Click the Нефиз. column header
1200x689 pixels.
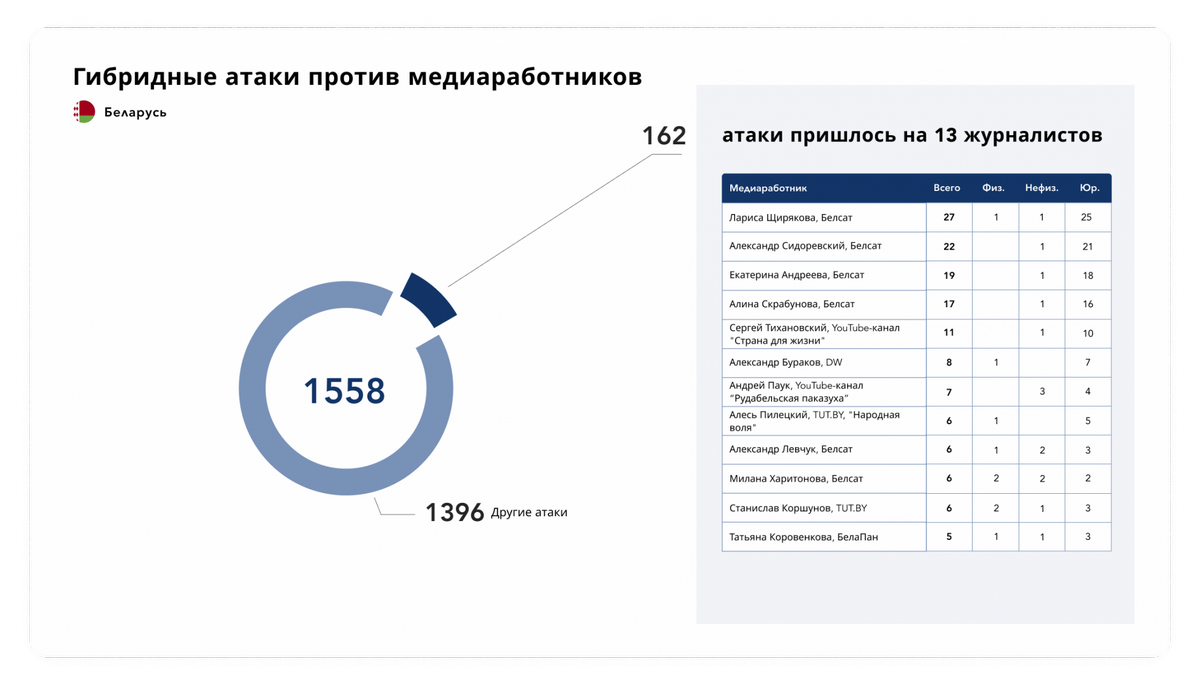point(1041,188)
